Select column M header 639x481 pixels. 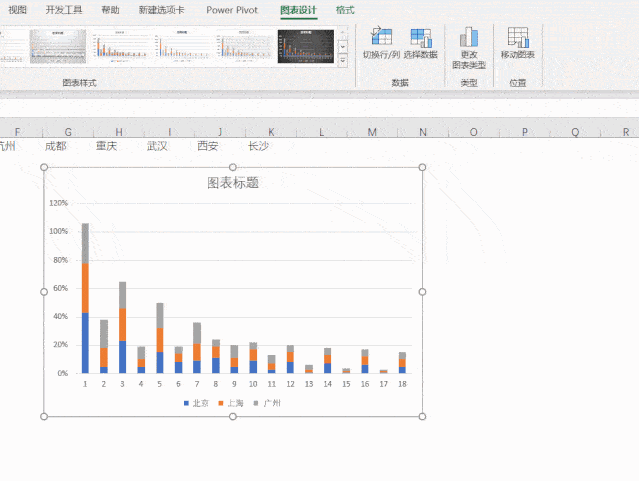point(372,132)
